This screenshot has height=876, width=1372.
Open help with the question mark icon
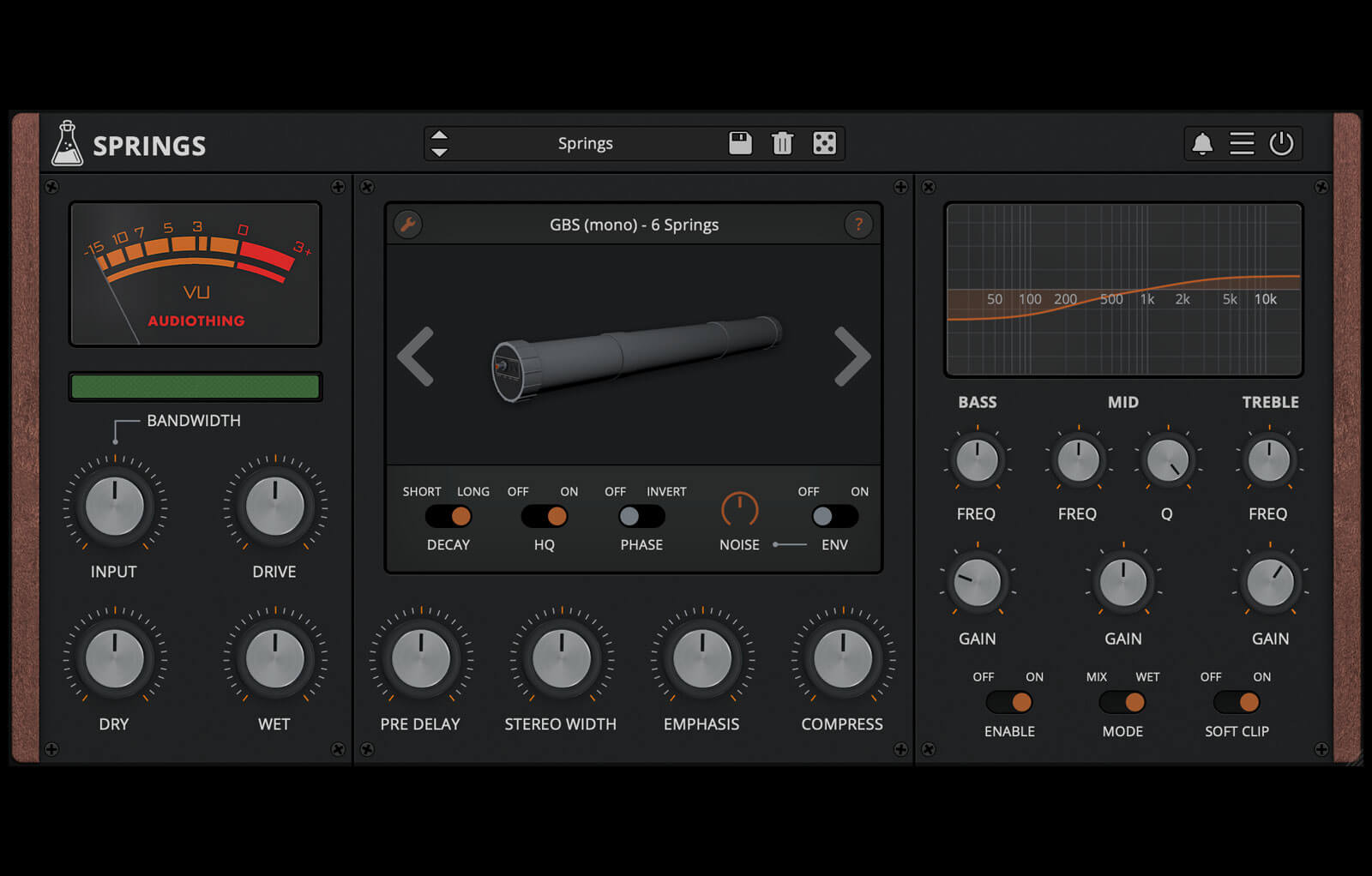click(x=858, y=225)
